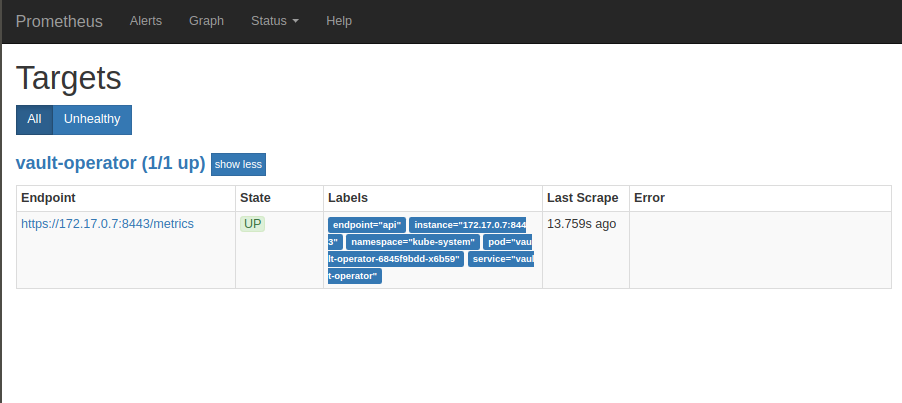
Task: Click the State column header
Action: 255,198
